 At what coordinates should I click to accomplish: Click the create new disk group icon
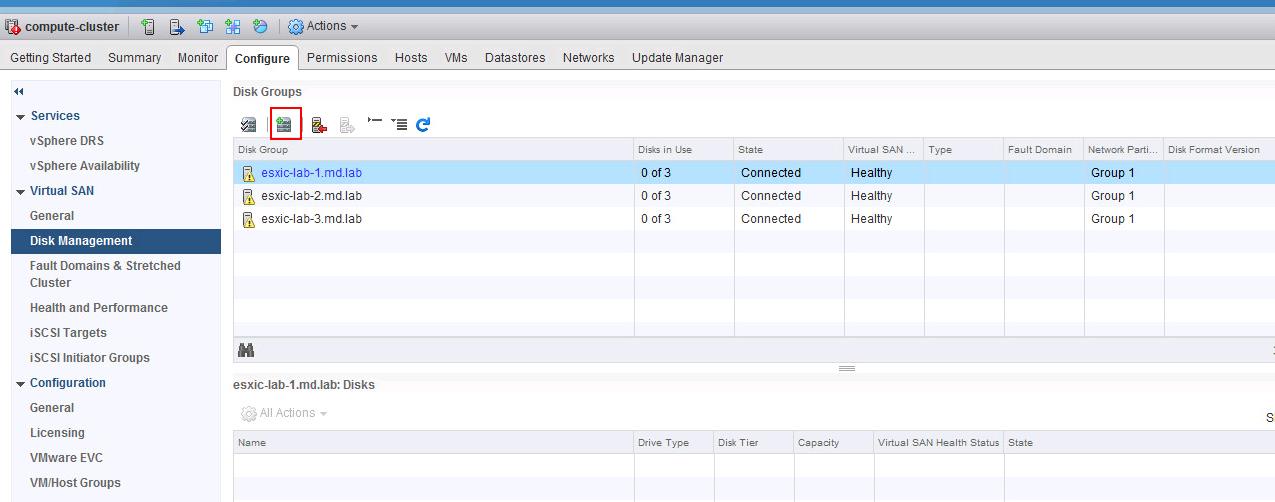coord(285,124)
